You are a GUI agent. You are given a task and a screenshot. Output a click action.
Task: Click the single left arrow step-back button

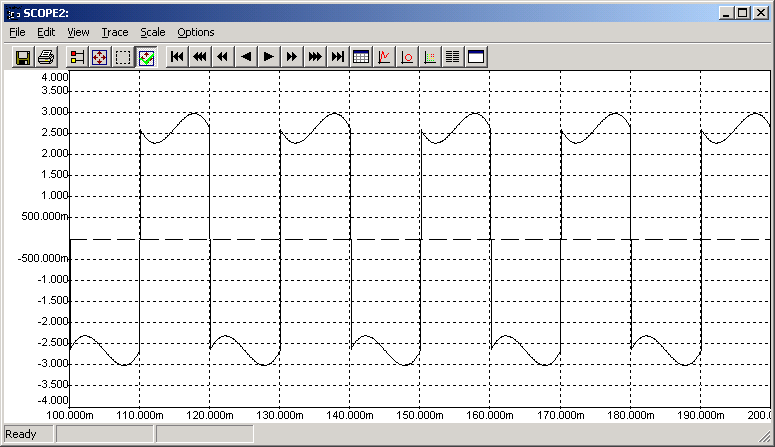pos(246,57)
